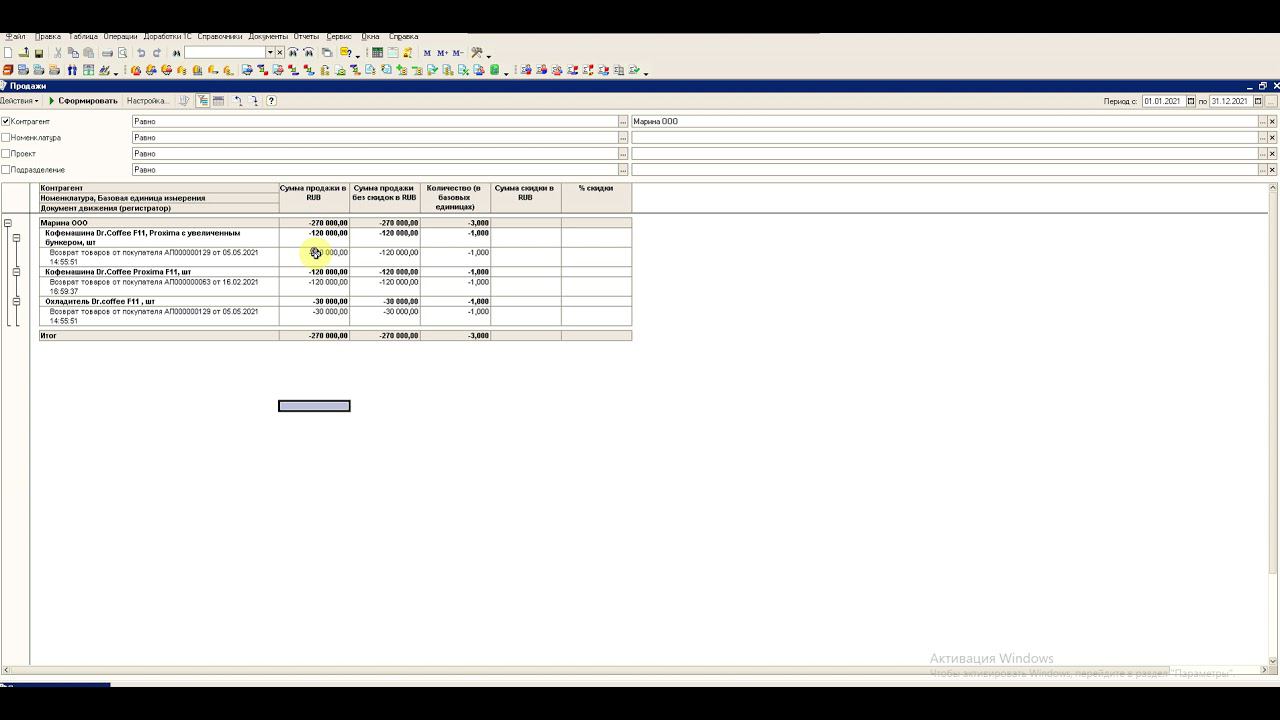Open the Операции menu

click(120, 36)
